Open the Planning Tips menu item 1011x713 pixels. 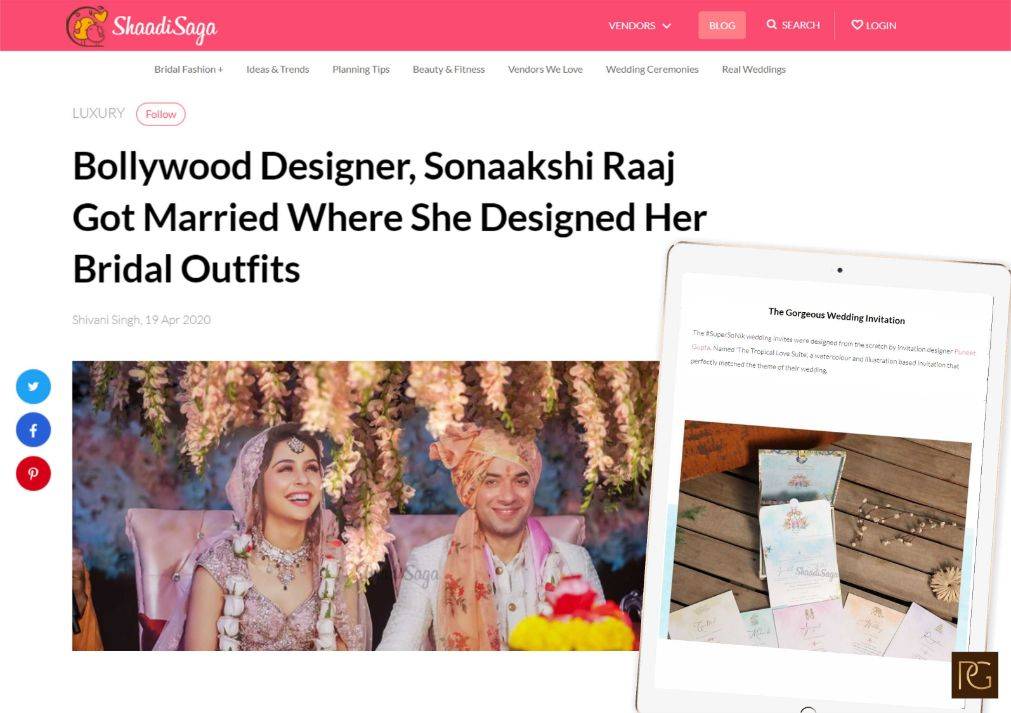361,69
